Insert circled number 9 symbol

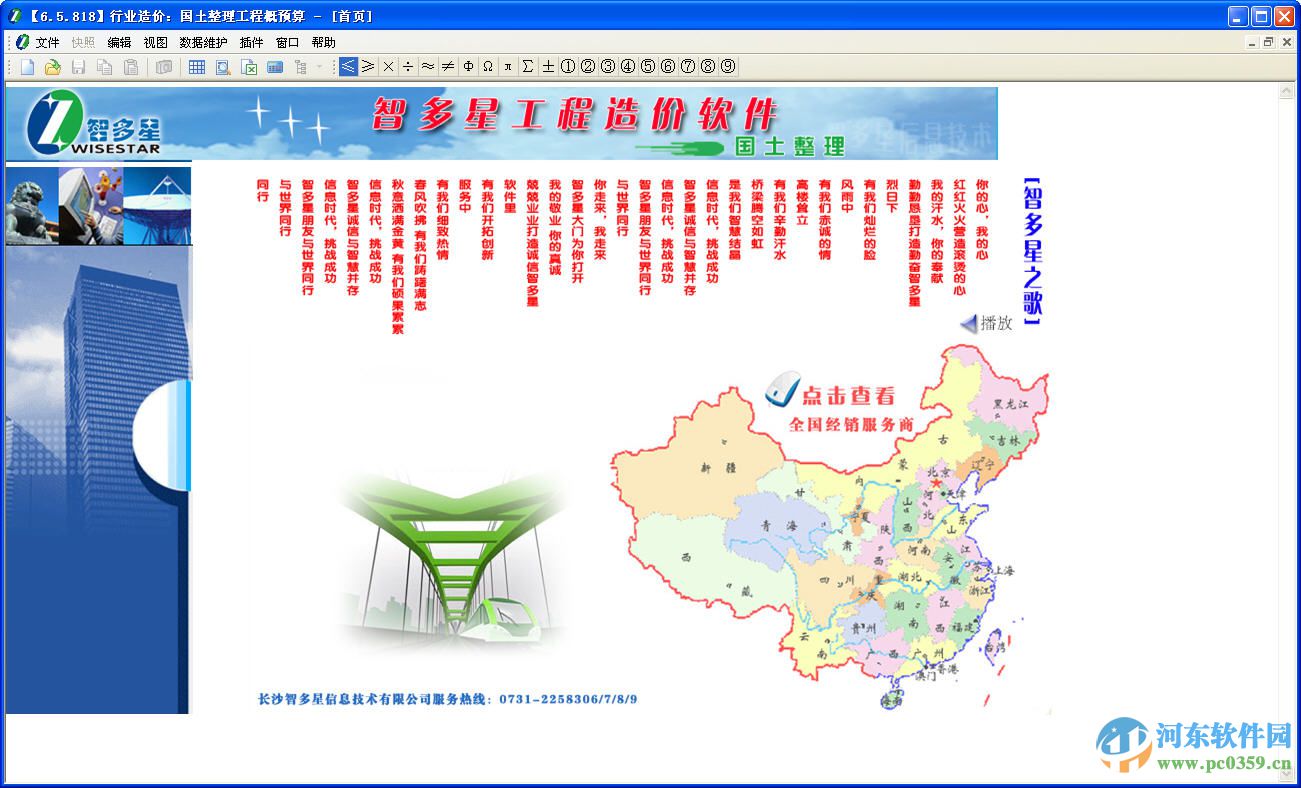pos(728,67)
